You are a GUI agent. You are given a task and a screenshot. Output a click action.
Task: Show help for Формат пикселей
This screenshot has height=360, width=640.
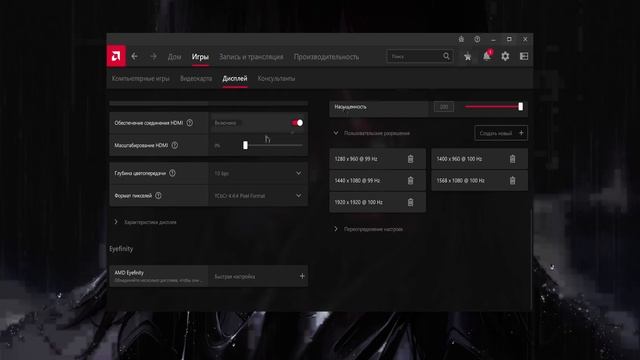158,196
